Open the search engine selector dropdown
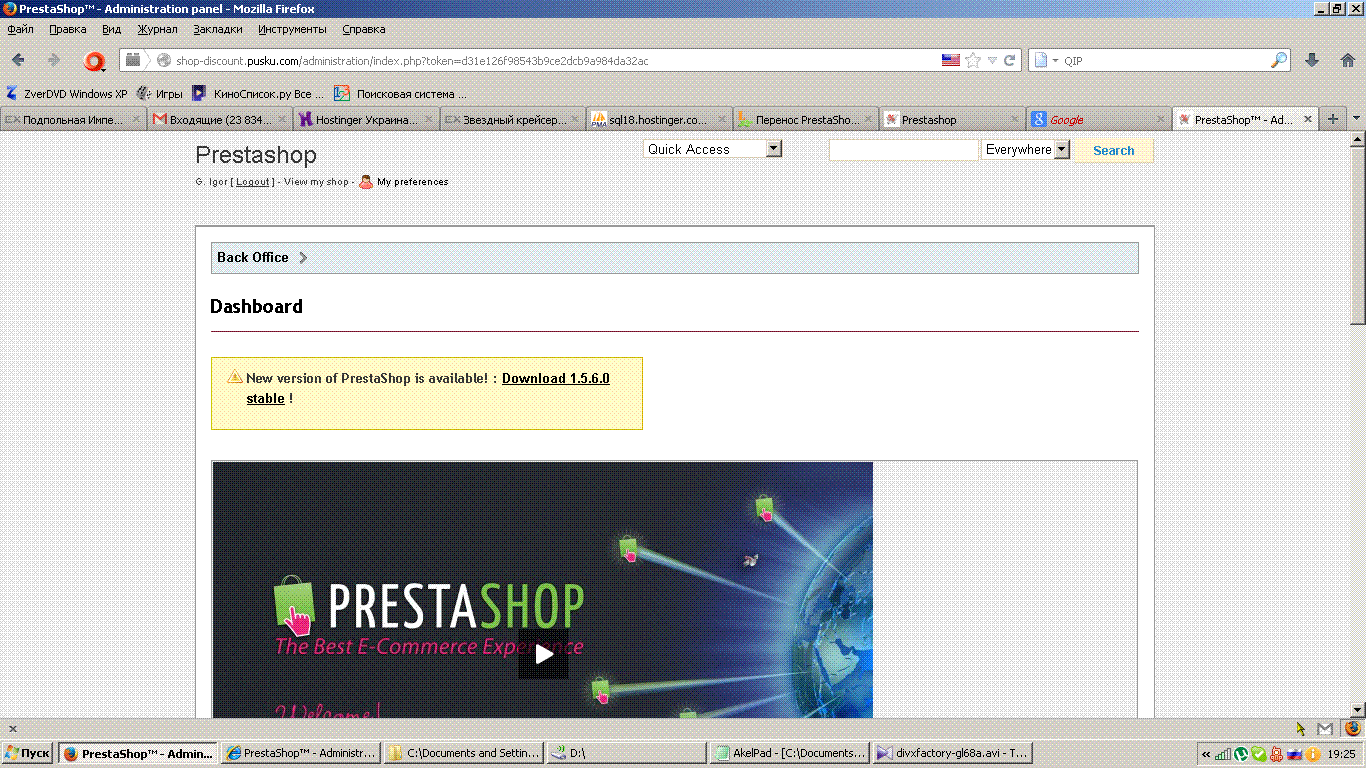The height and width of the screenshot is (768, 1366). (x=1046, y=60)
